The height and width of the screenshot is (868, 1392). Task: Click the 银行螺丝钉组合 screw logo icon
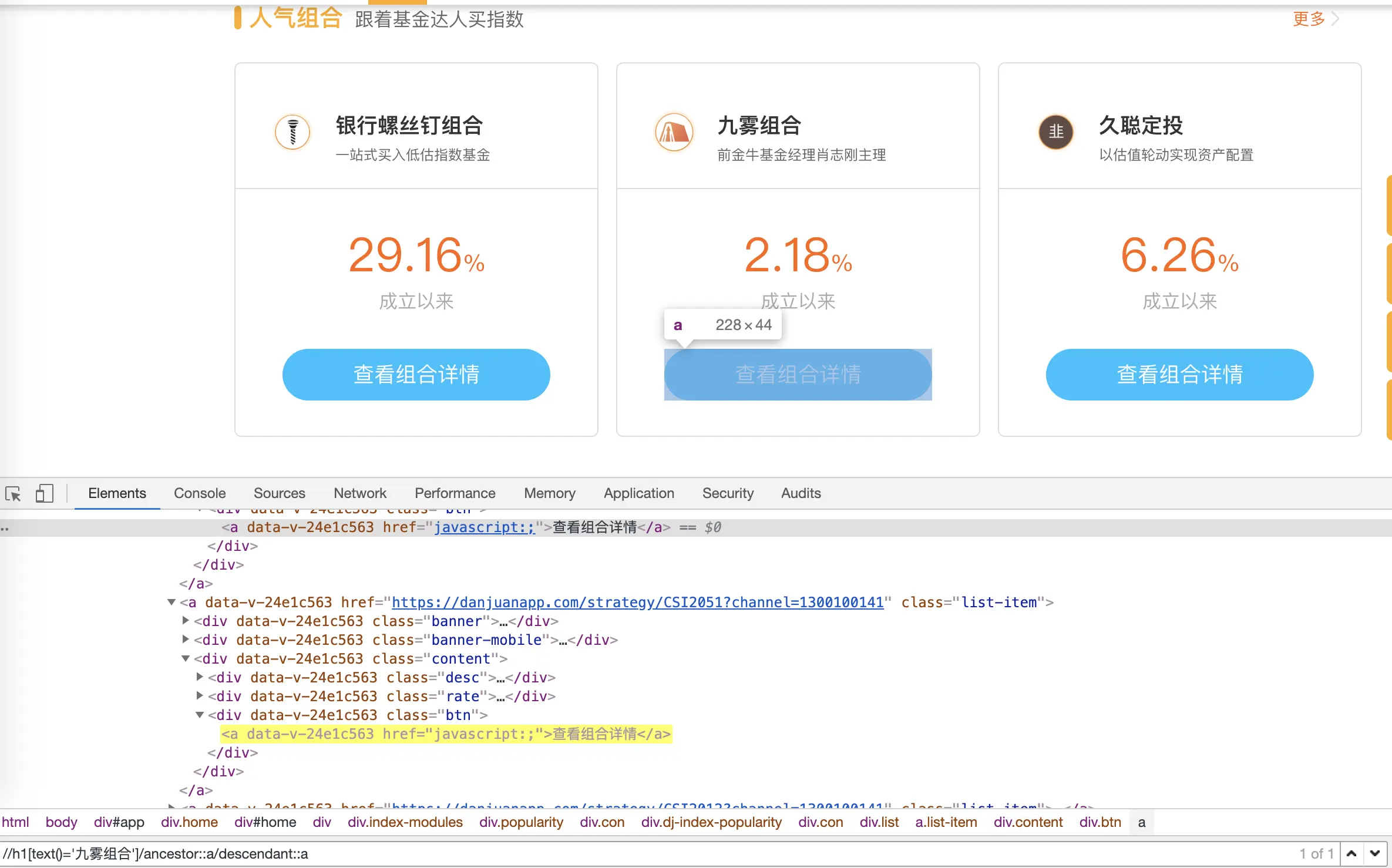click(x=292, y=132)
